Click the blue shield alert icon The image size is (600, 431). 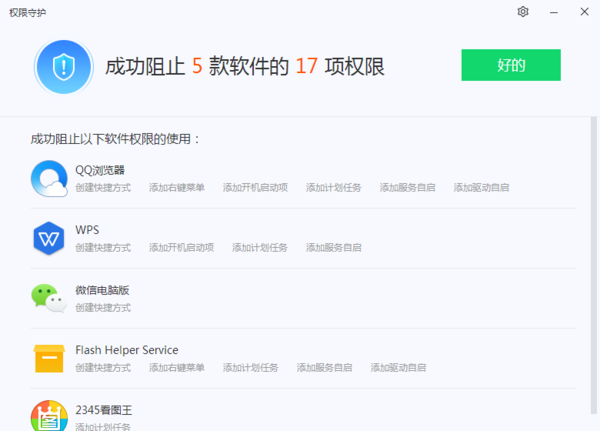click(x=64, y=67)
